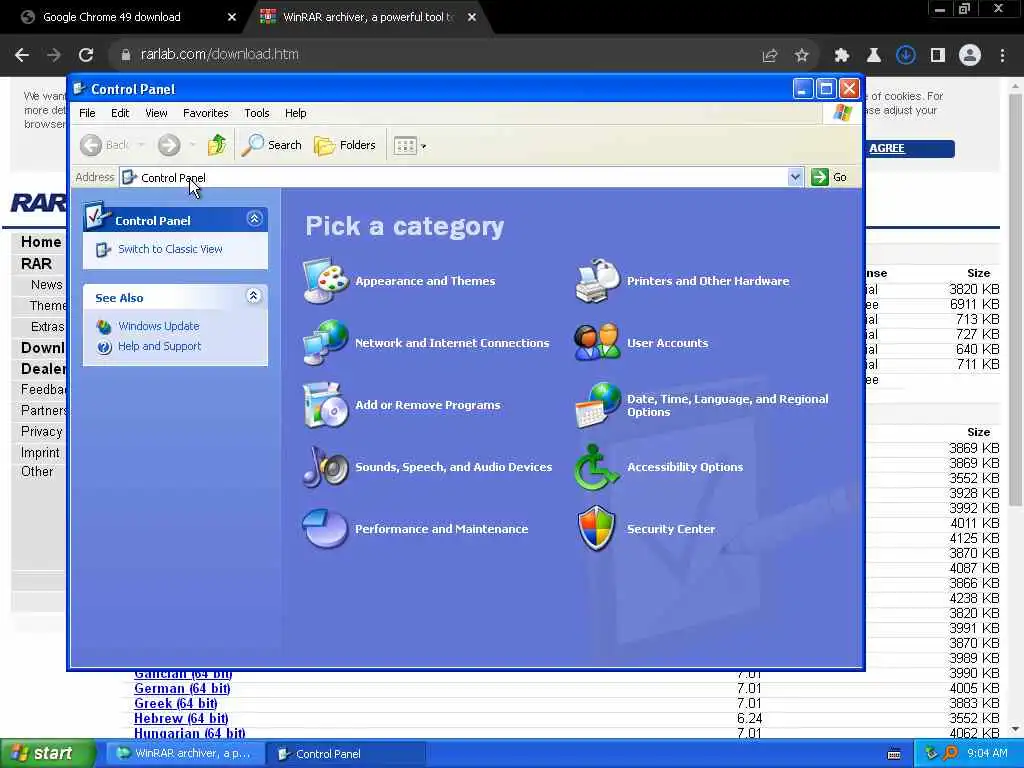
Task: Click the Windows Update link text
Action: [159, 326]
